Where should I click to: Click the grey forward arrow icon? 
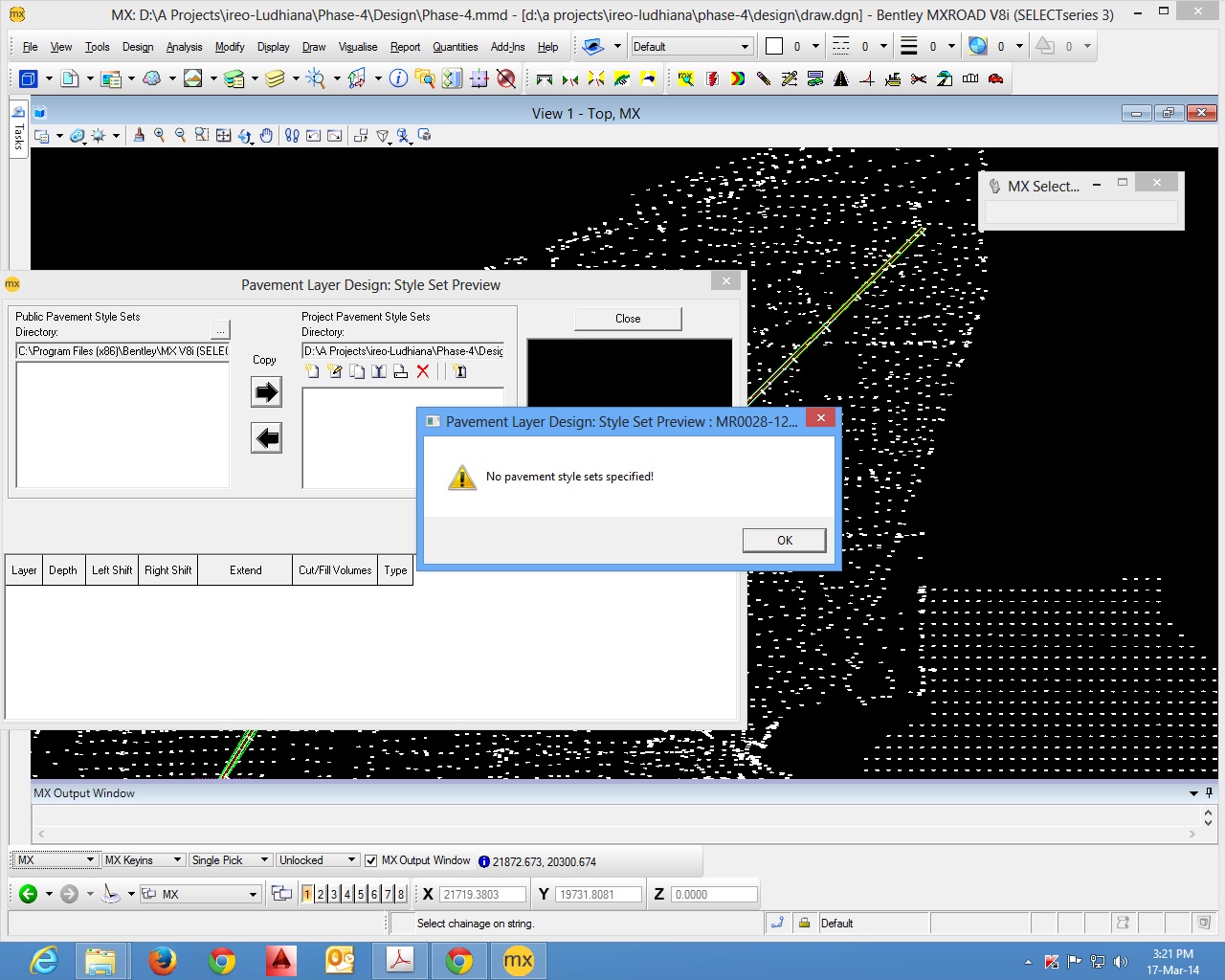69,894
